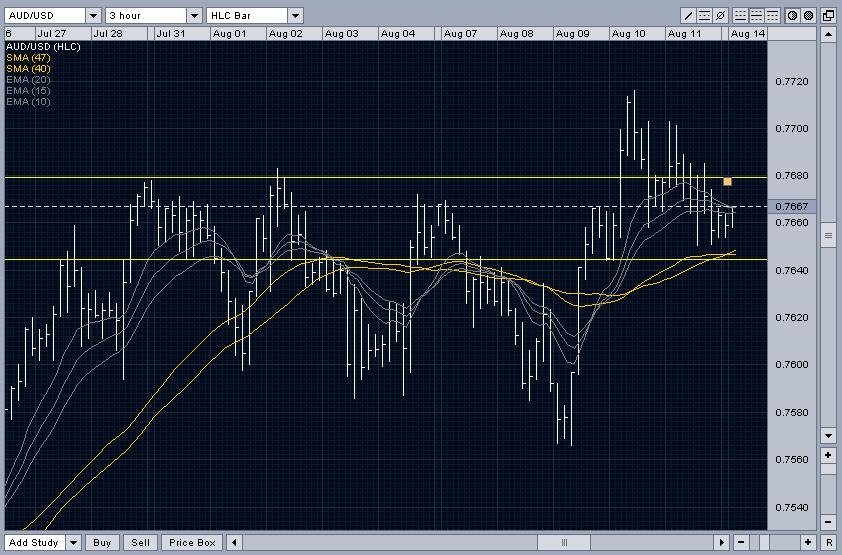This screenshot has width=842, height=555.
Task: Expand the Add Study dropdown arrow
Action: [x=74, y=543]
